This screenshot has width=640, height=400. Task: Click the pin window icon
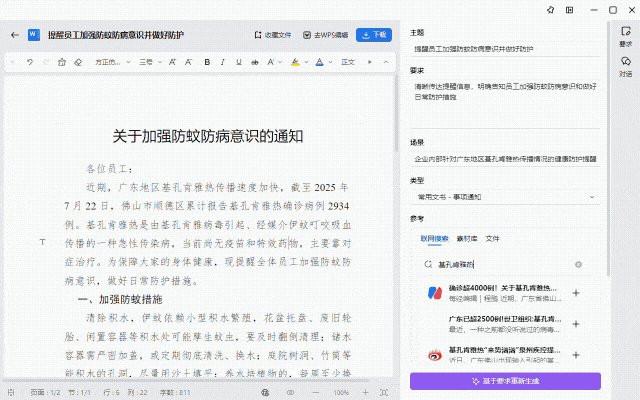tap(550, 10)
